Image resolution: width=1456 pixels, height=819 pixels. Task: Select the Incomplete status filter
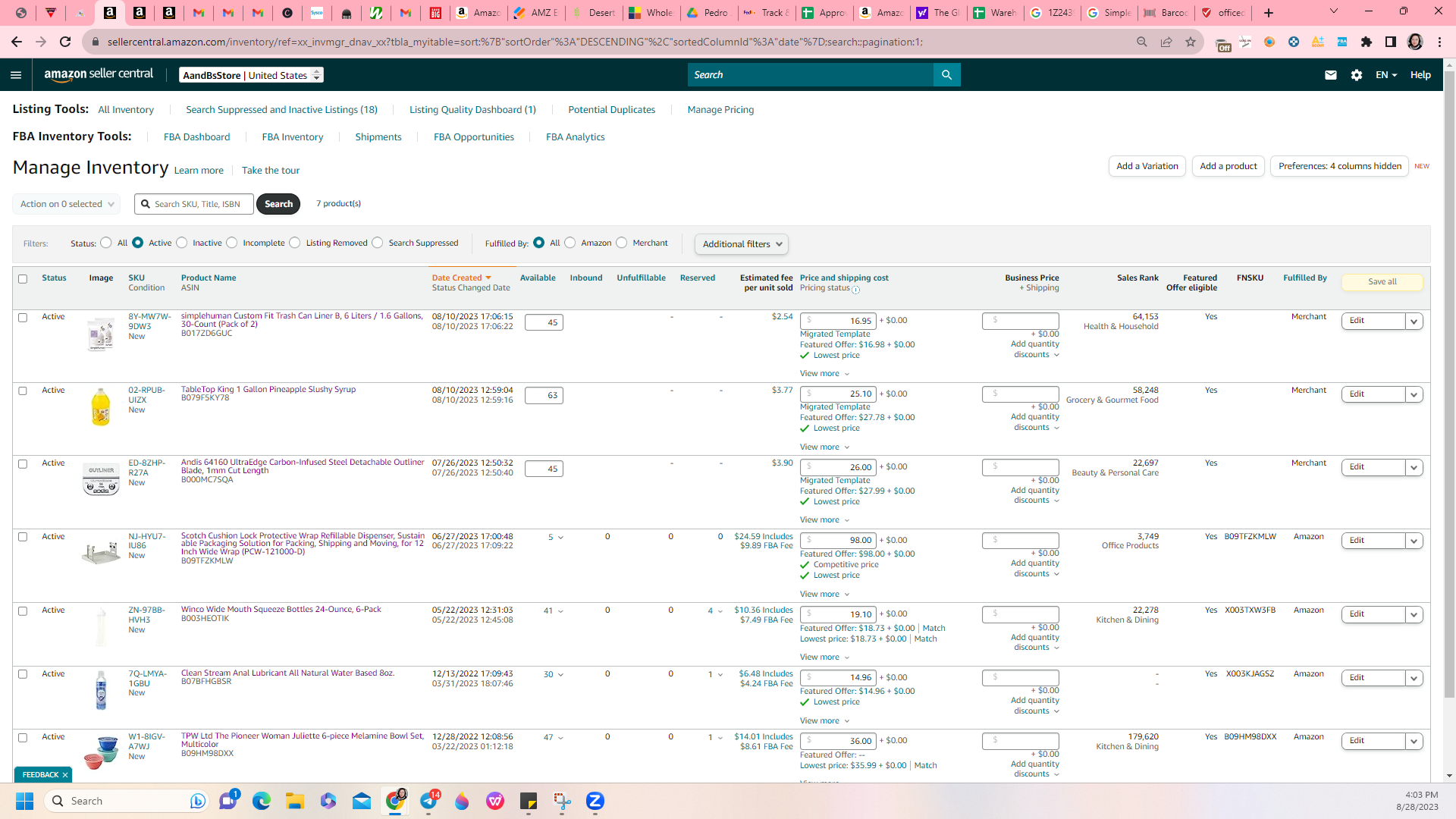coord(232,243)
